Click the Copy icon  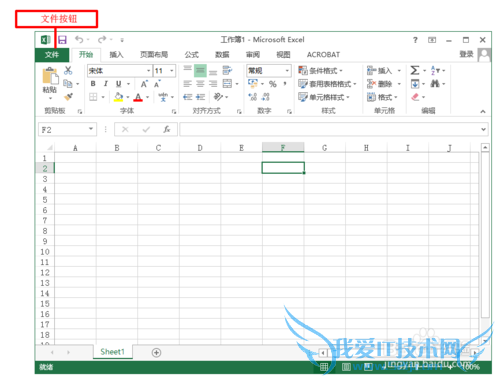click(68, 84)
